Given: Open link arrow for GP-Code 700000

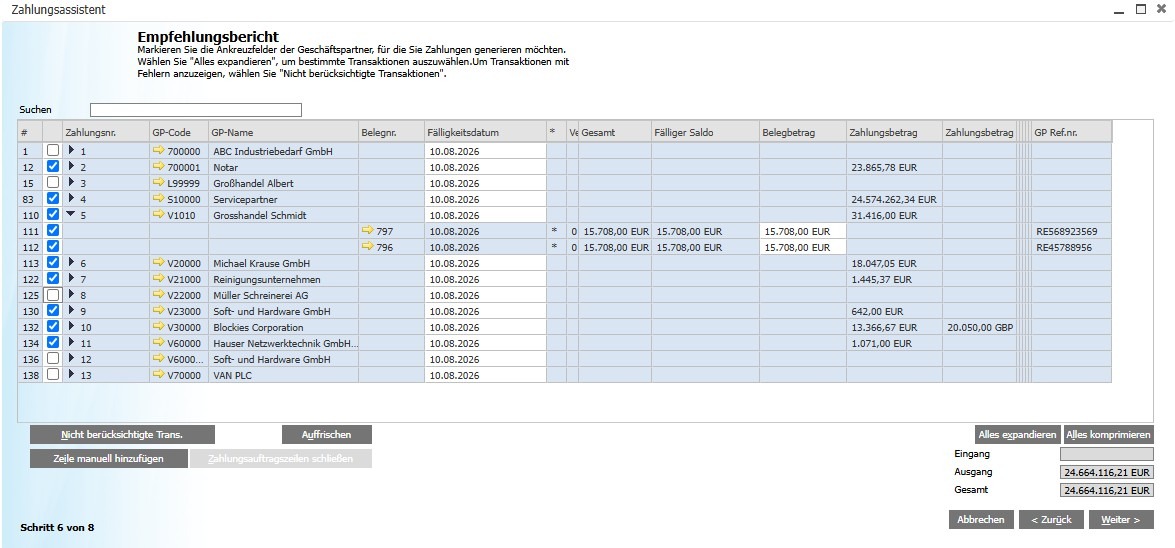Looking at the screenshot, I should [158, 151].
